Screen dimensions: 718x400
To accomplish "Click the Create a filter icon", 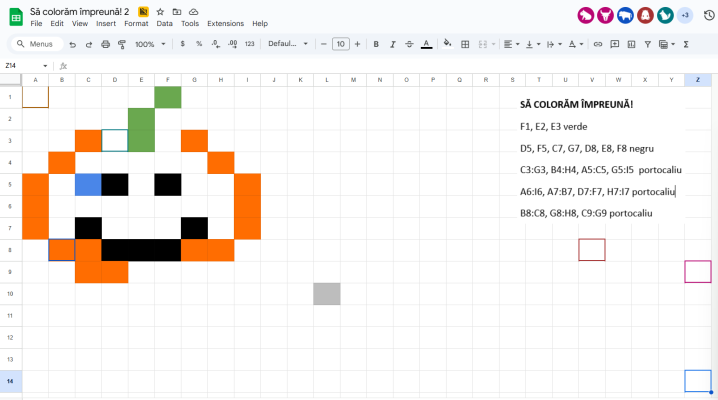I will 648,44.
